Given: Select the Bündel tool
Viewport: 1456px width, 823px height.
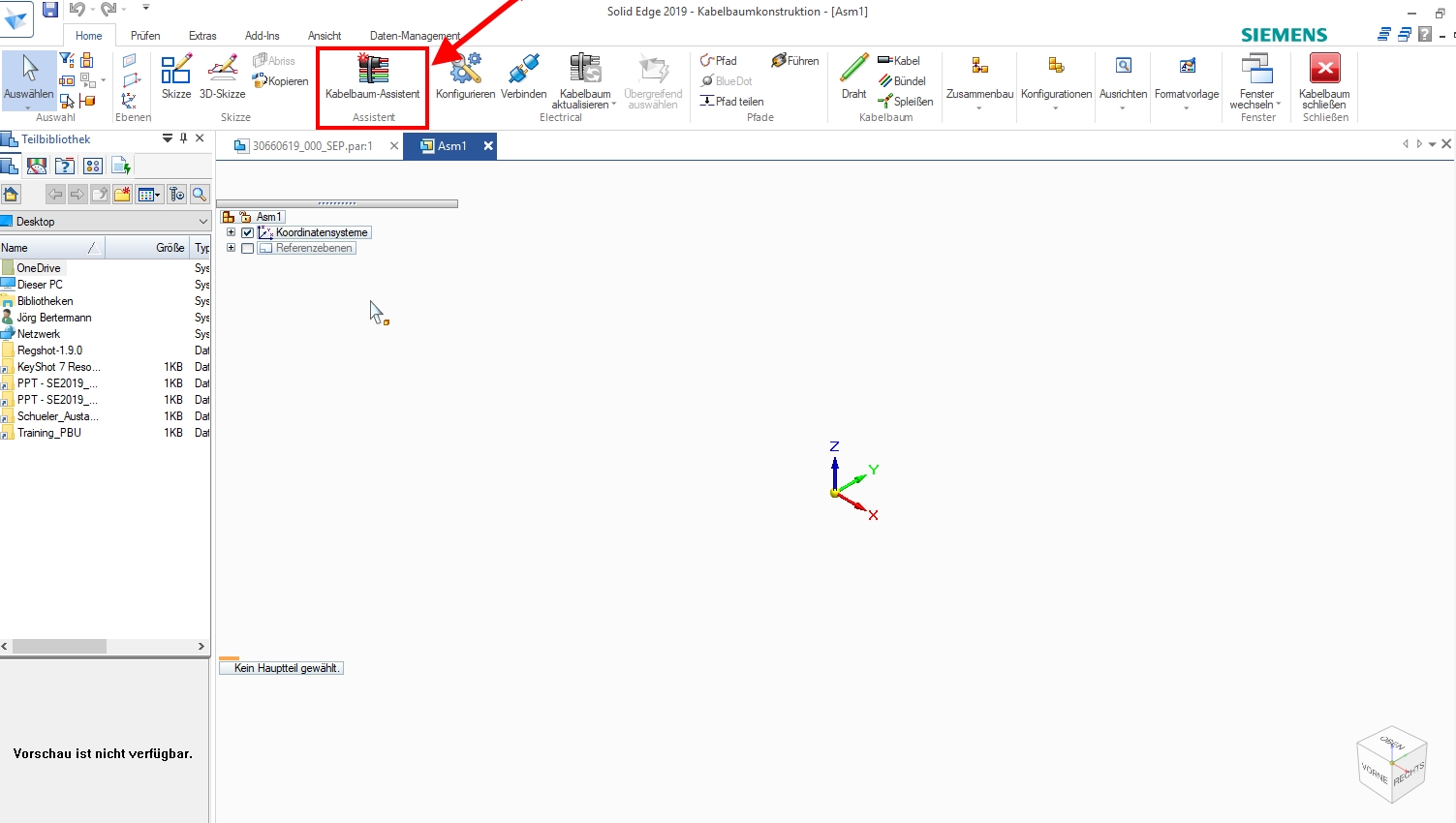Looking at the screenshot, I should pyautogui.click(x=902, y=80).
